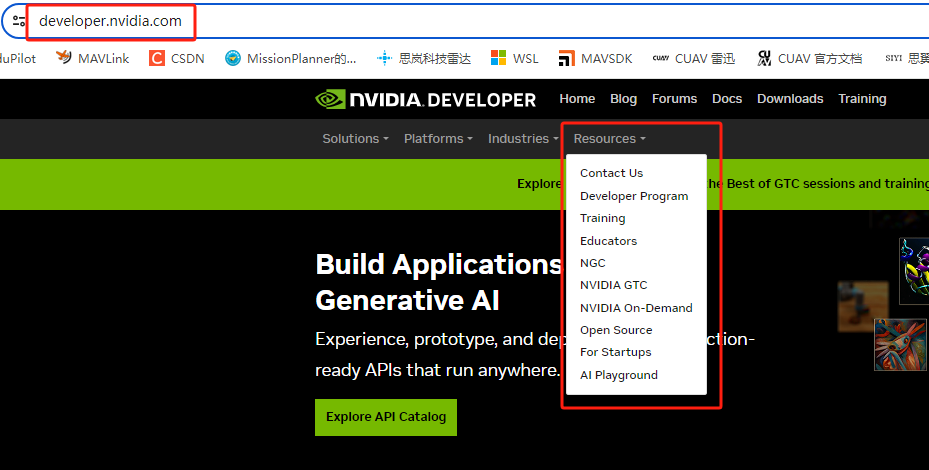This screenshot has height=470, width=929.
Task: Open the MAVSDK bookmark
Action: [x=595, y=58]
